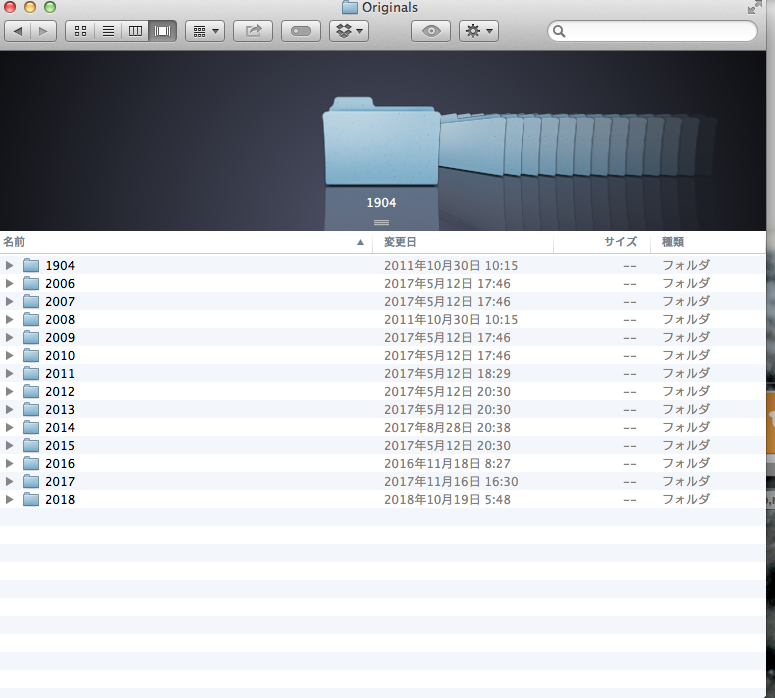Click the 2015 row folder icon

pyautogui.click(x=31, y=445)
